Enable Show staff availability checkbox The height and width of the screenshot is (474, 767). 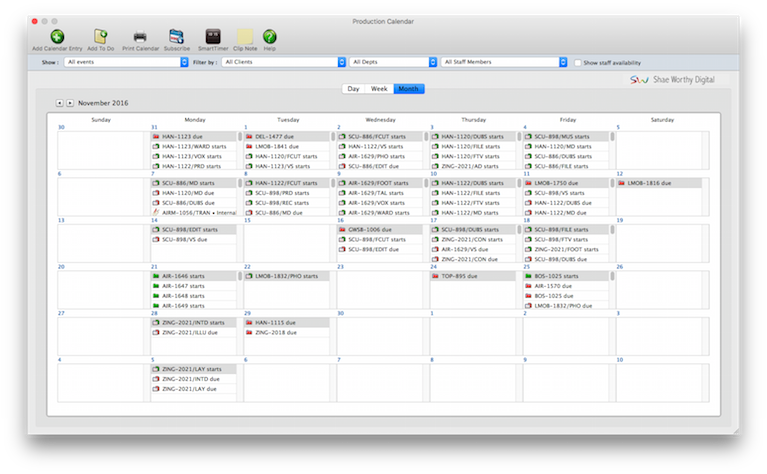click(577, 62)
